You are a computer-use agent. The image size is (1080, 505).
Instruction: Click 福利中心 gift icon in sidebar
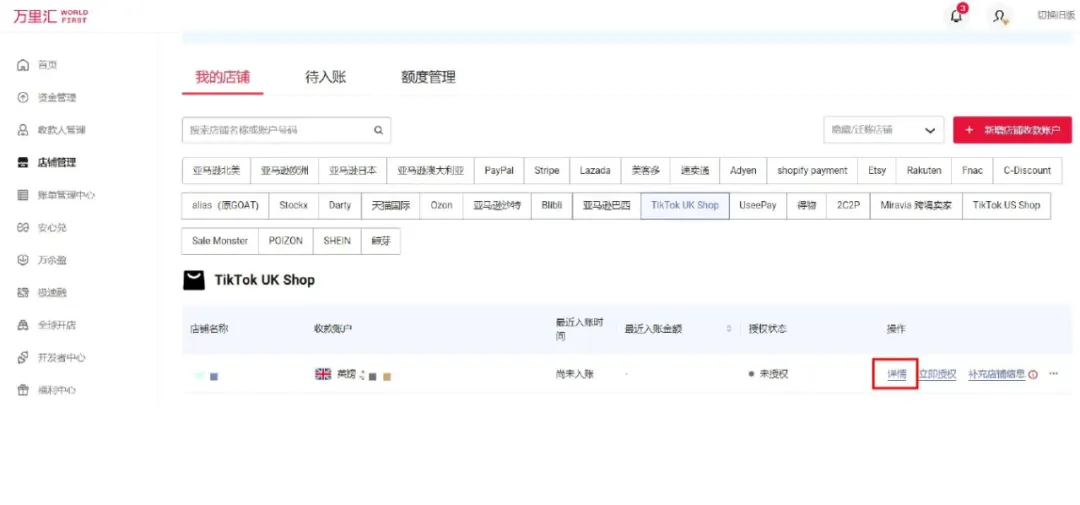[23, 390]
